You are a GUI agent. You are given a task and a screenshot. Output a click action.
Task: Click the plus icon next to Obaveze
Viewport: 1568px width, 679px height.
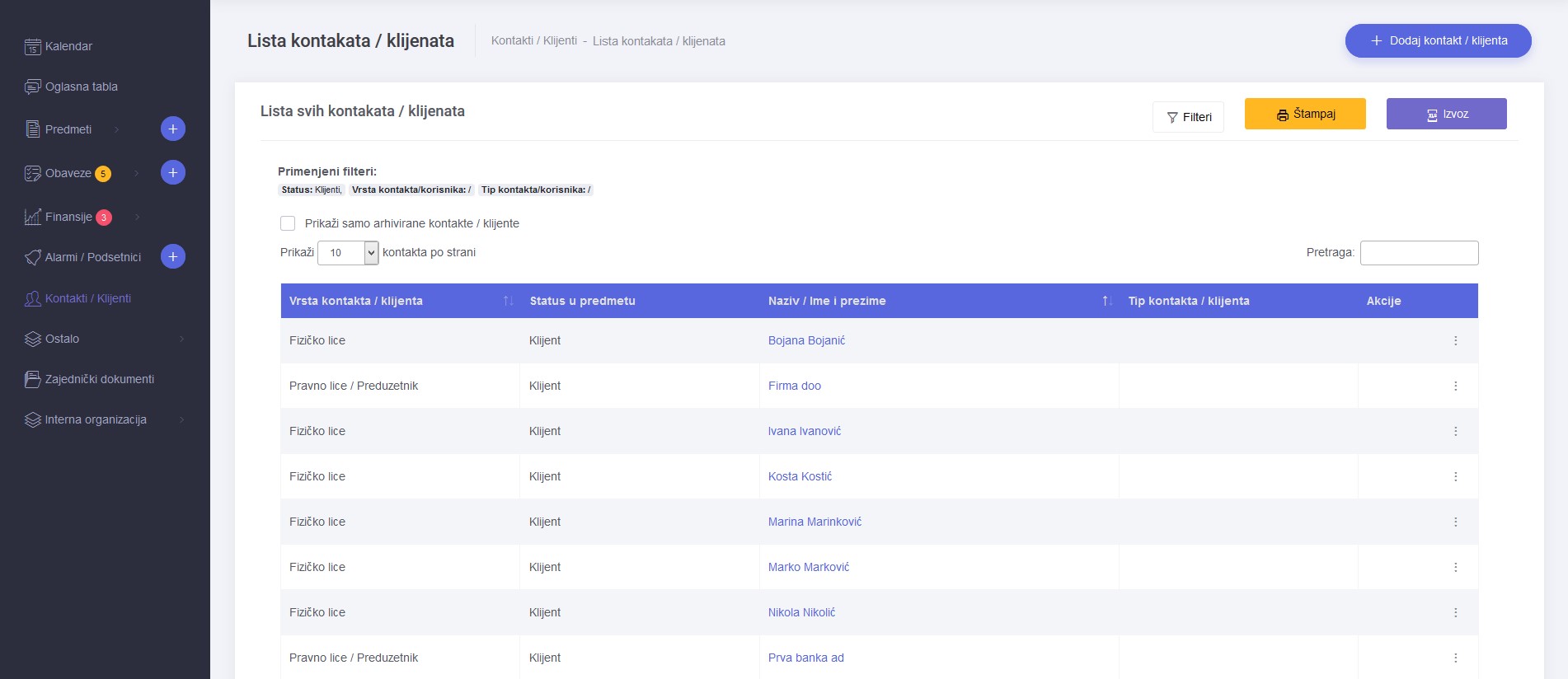172,172
